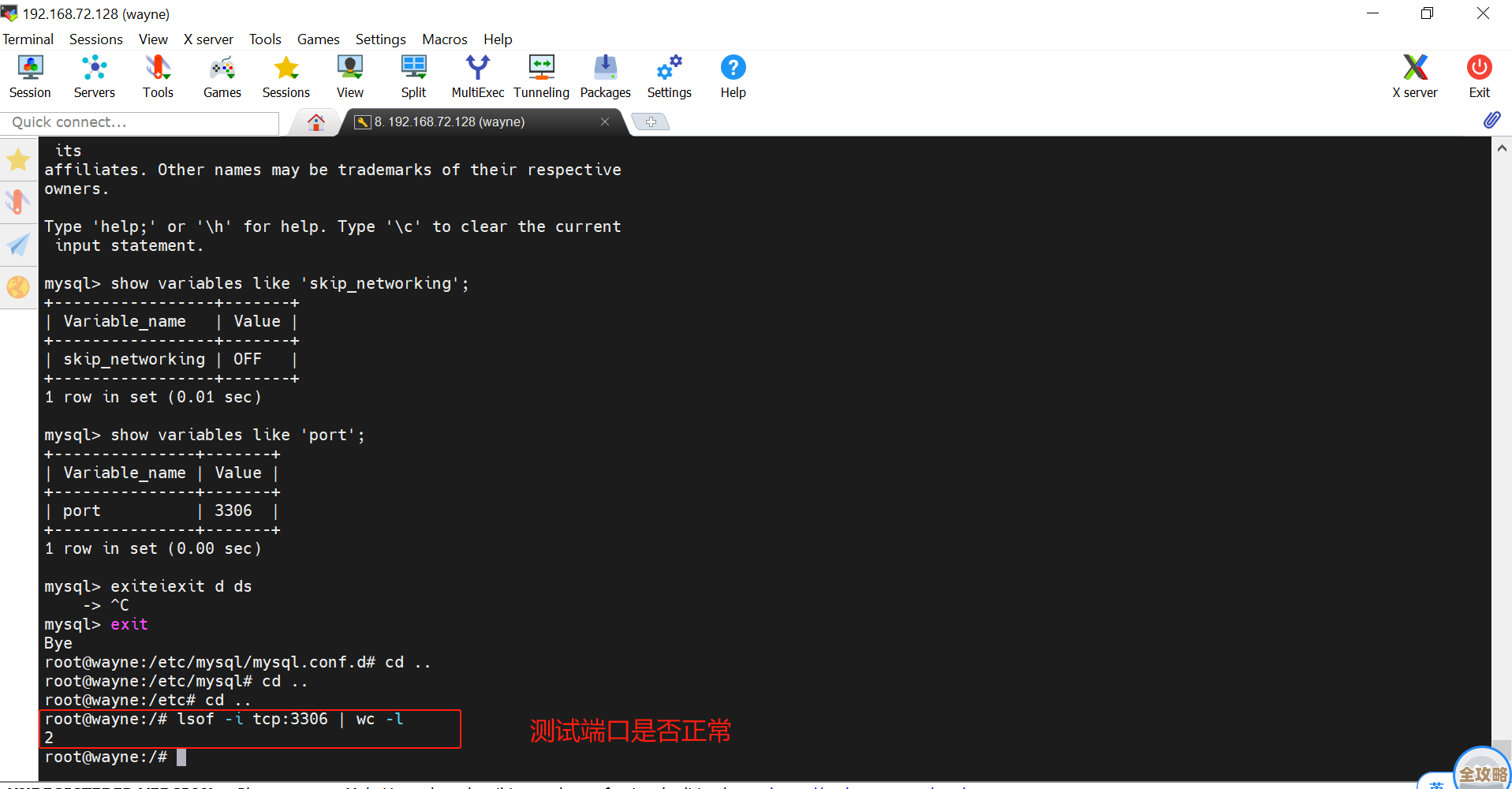Launch the Games toolbar icon
Image resolution: width=1512 pixels, height=789 pixels.
pos(222,76)
